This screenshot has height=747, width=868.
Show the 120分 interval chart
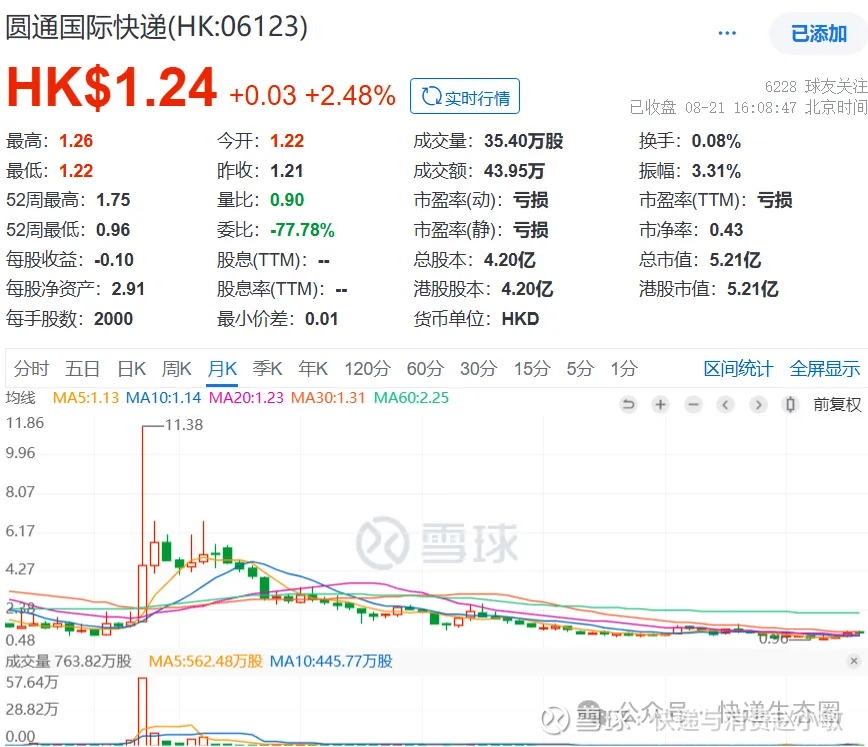pos(368,369)
